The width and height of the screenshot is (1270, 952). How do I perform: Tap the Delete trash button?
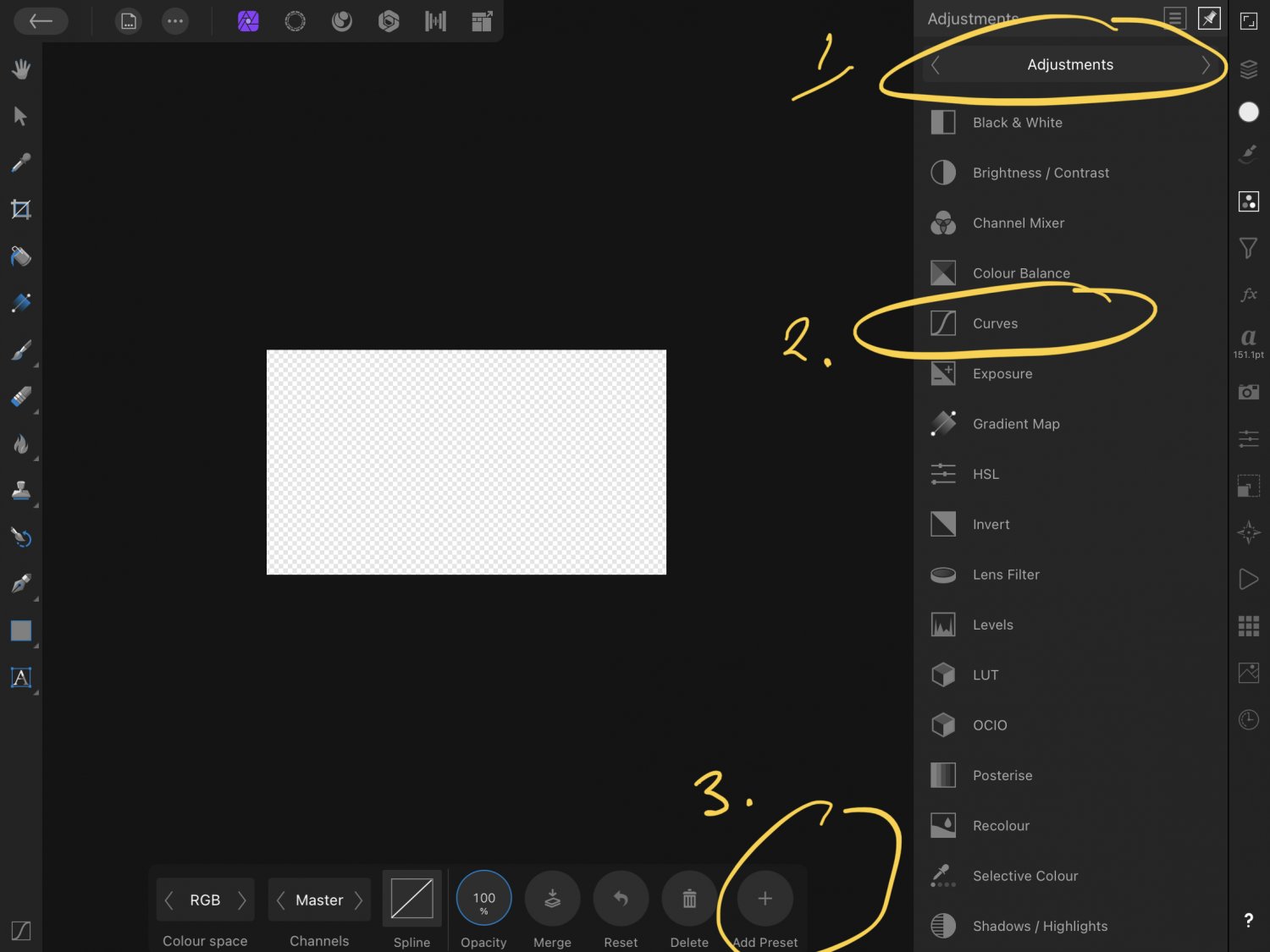689,899
